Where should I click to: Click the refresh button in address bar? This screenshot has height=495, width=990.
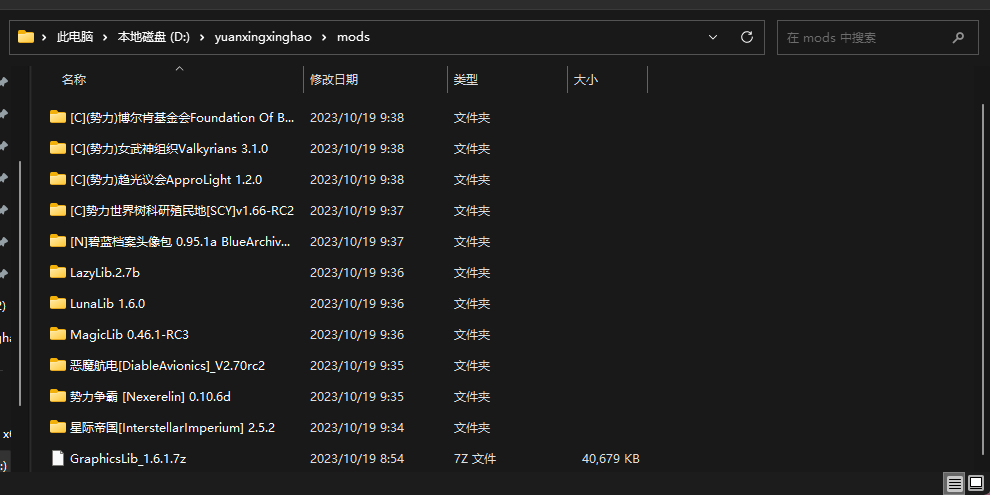[x=746, y=37]
